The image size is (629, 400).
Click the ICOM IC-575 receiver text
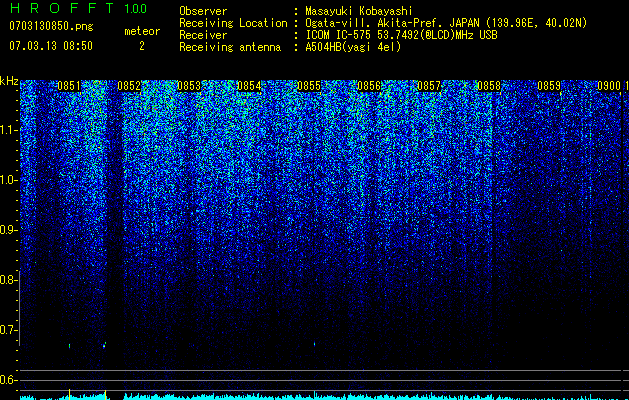pyautogui.click(x=402, y=35)
